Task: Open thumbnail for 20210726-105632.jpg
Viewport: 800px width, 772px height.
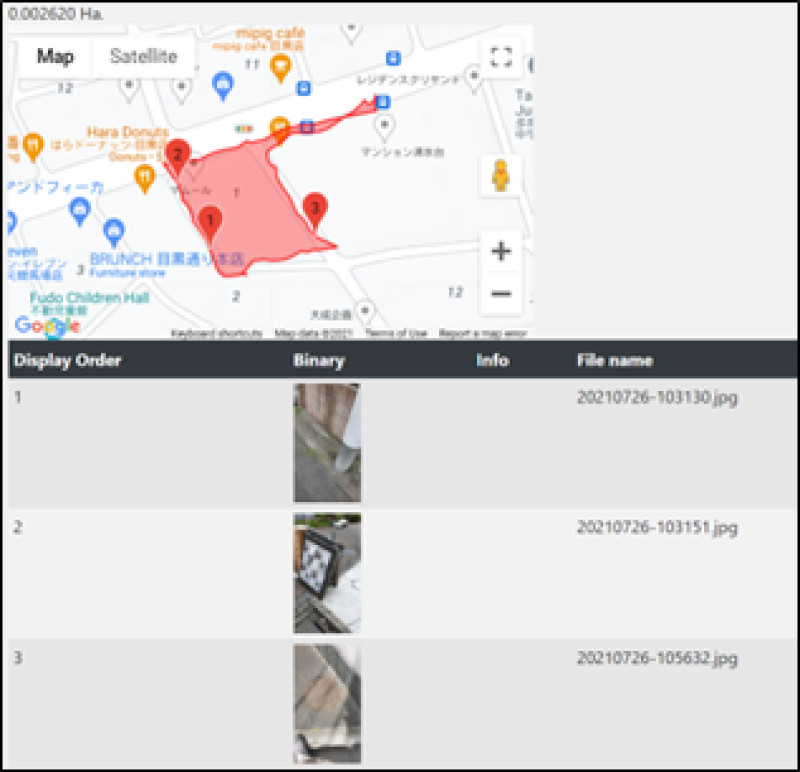Action: pos(327,703)
